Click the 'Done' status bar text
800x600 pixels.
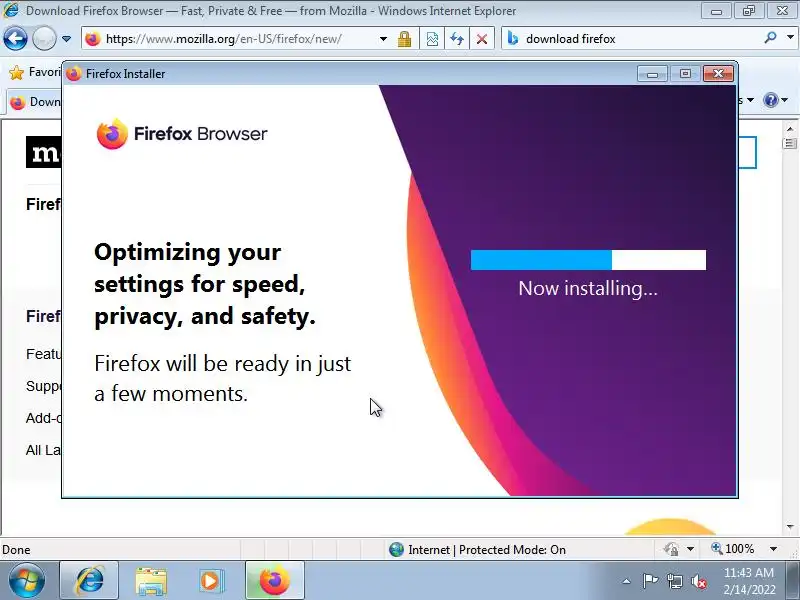(16, 549)
